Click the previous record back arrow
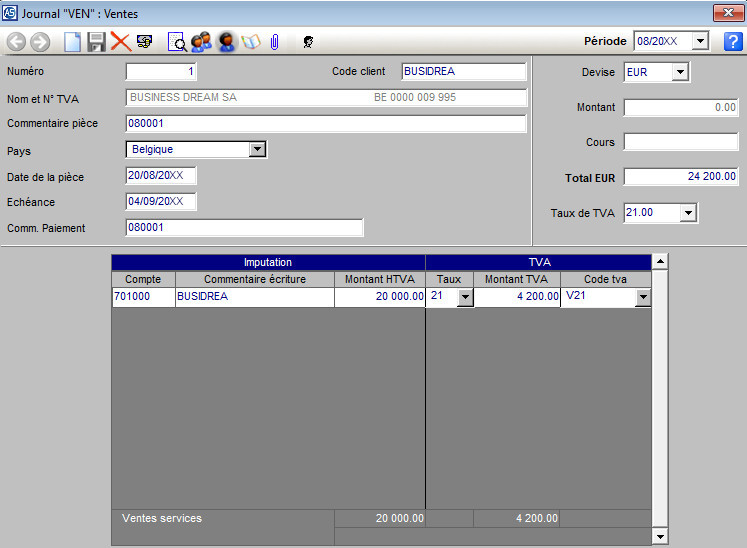The width and height of the screenshot is (747, 548). [x=16, y=42]
